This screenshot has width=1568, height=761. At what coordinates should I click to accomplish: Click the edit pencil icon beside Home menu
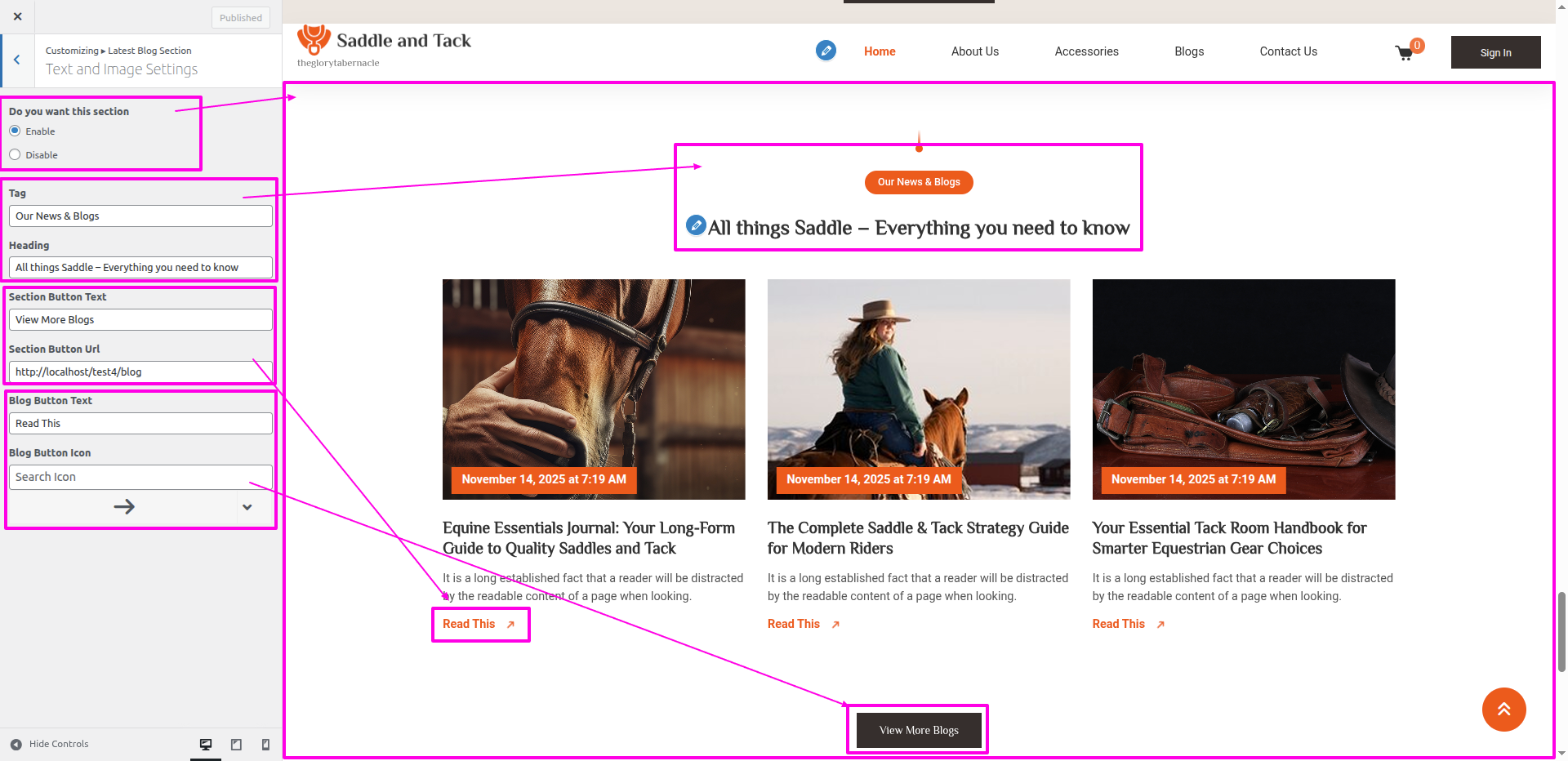pos(826,51)
